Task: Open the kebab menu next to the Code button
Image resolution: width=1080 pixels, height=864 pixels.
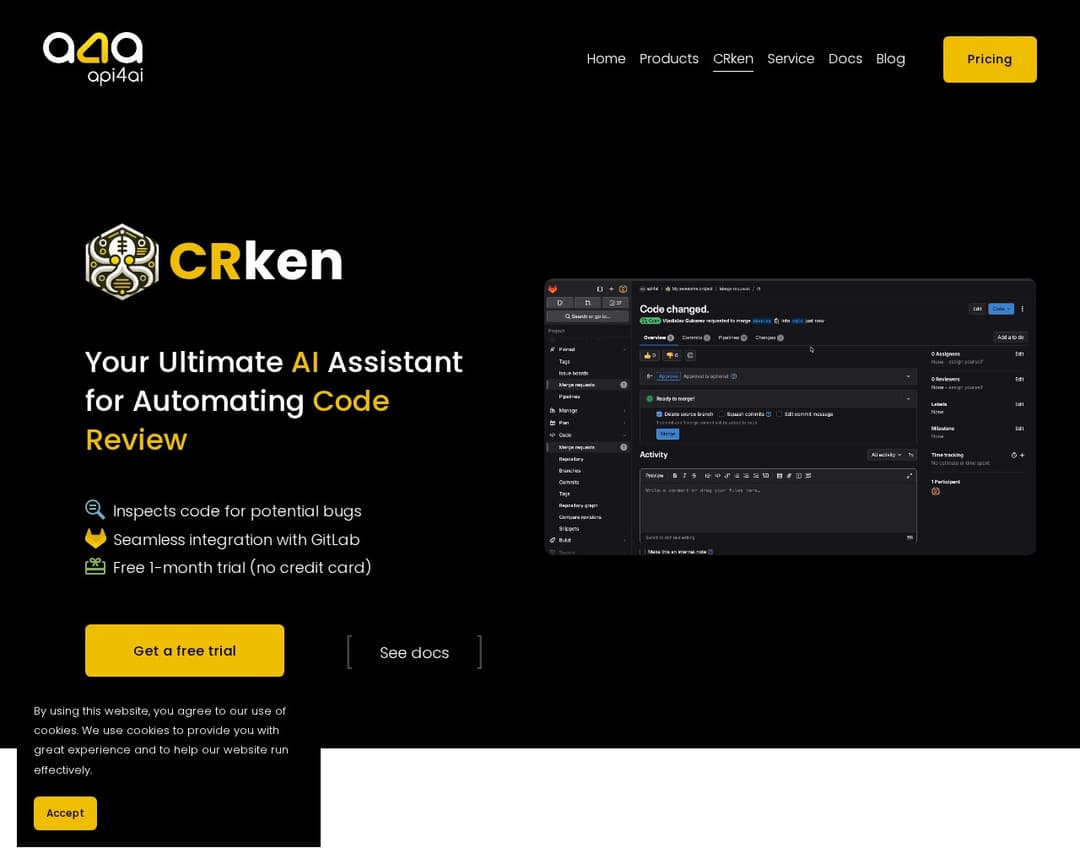Action: pyautogui.click(x=1022, y=309)
